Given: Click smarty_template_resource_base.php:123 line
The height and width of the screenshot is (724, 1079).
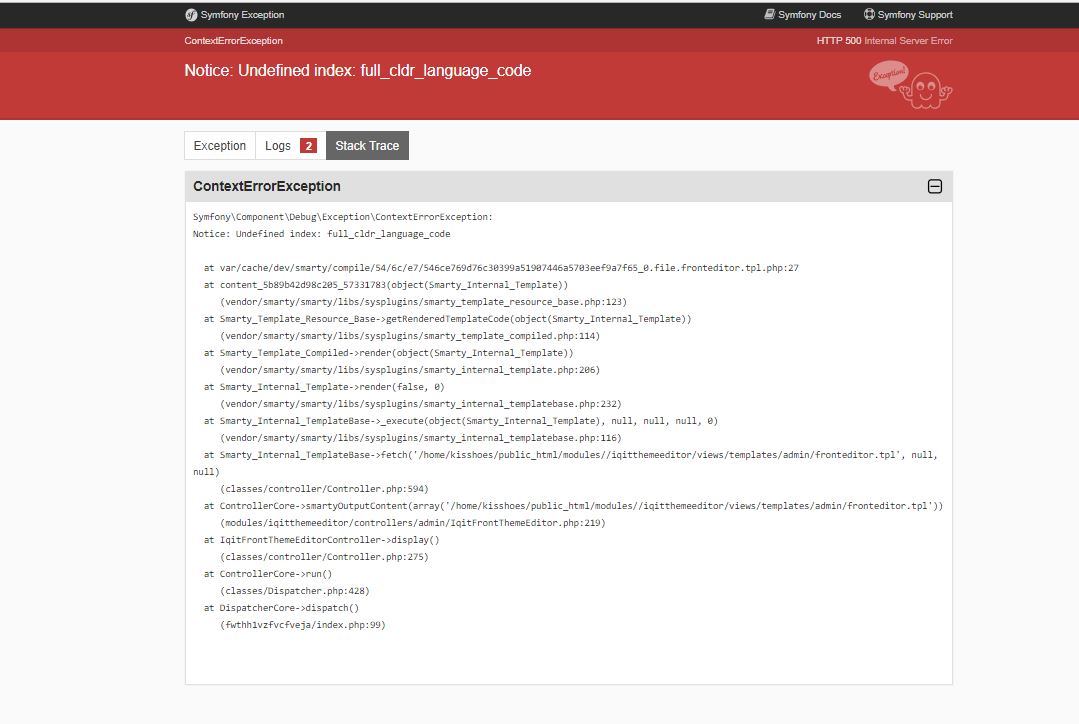Looking at the screenshot, I should click(x=423, y=302).
